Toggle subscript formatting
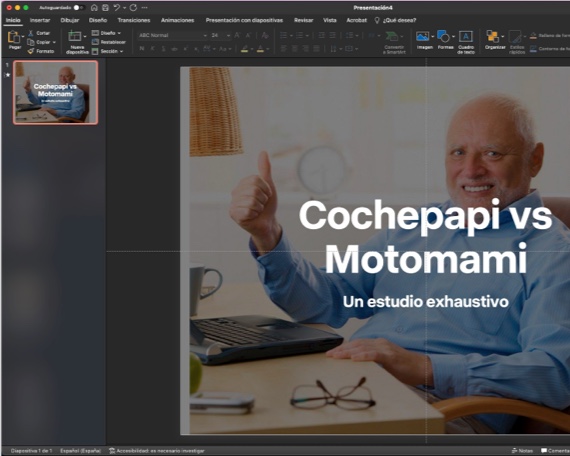Viewport: 570px width, 456px height. pyautogui.click(x=196, y=49)
